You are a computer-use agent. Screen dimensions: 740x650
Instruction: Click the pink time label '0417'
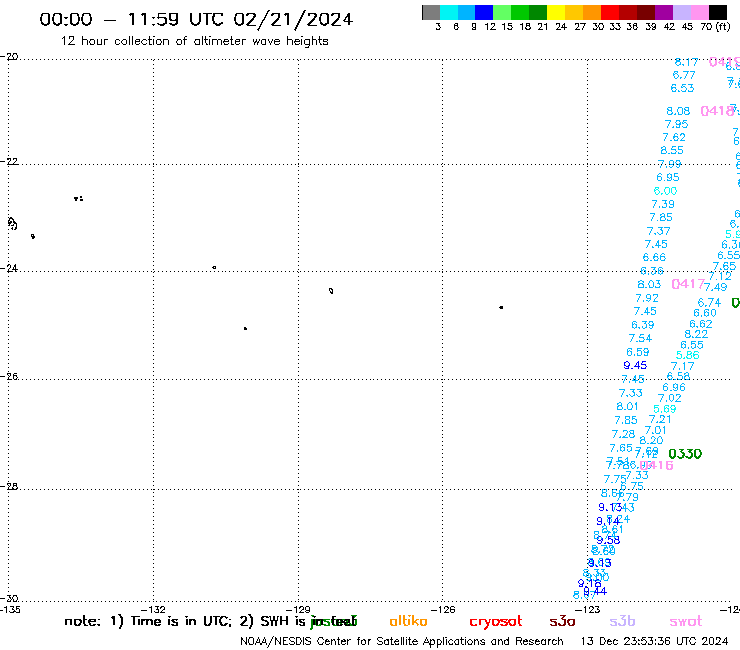tap(688, 284)
